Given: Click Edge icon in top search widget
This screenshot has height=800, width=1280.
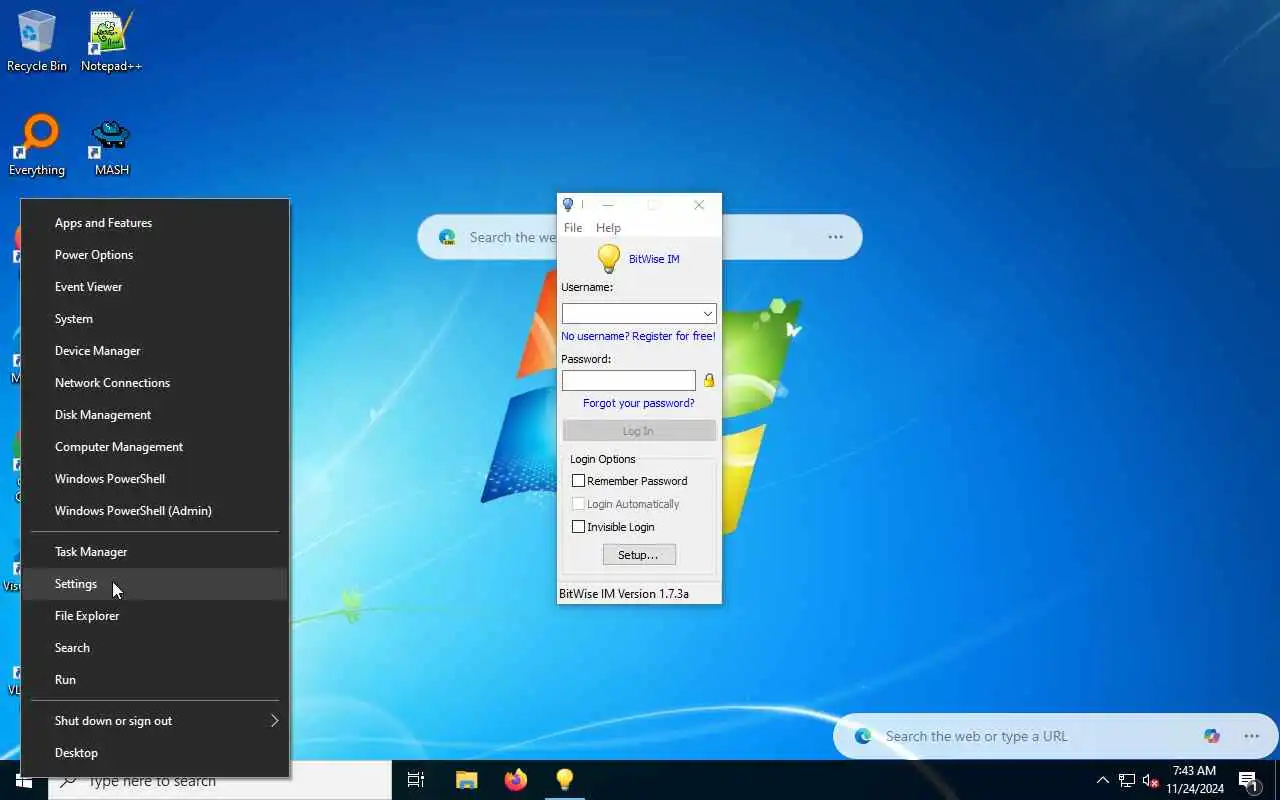Looking at the screenshot, I should coord(447,237).
